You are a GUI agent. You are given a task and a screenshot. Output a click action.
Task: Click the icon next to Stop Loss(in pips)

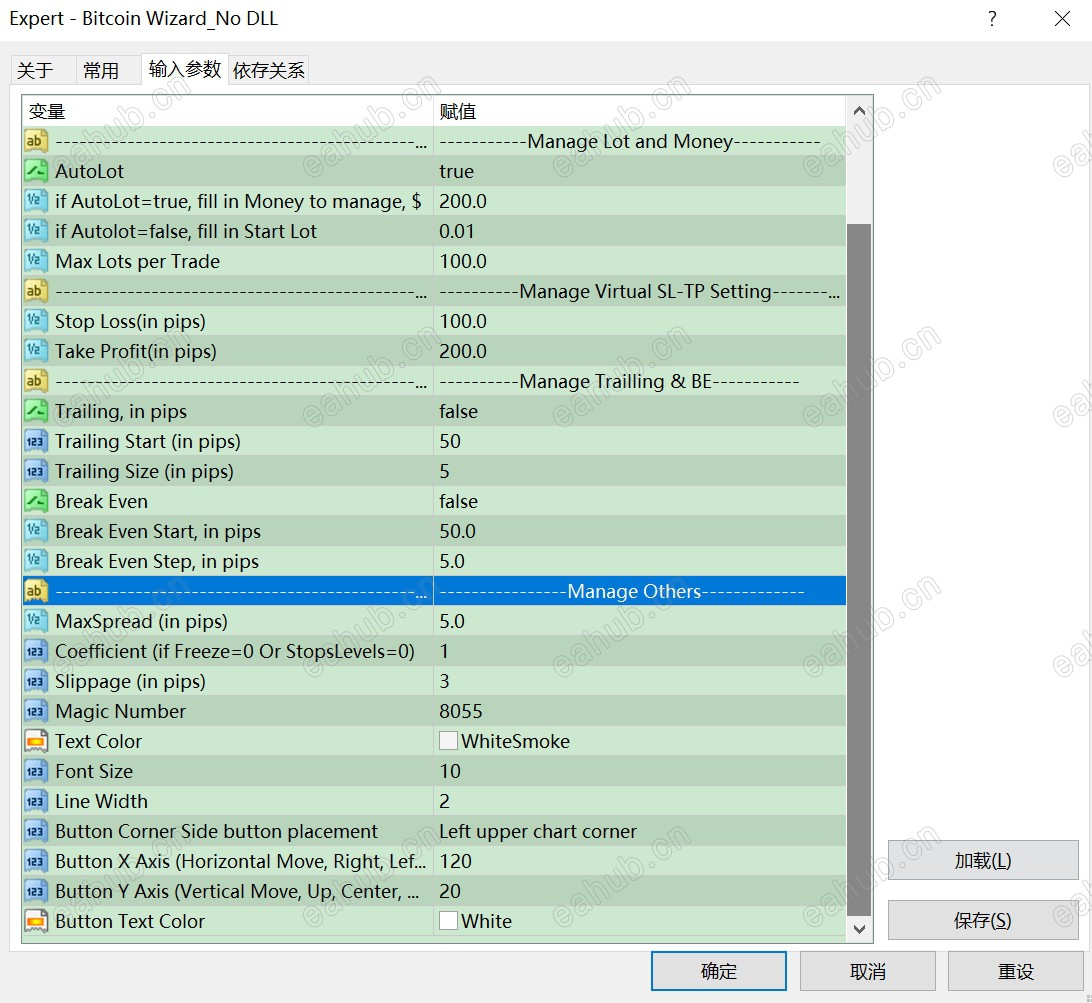click(x=36, y=320)
